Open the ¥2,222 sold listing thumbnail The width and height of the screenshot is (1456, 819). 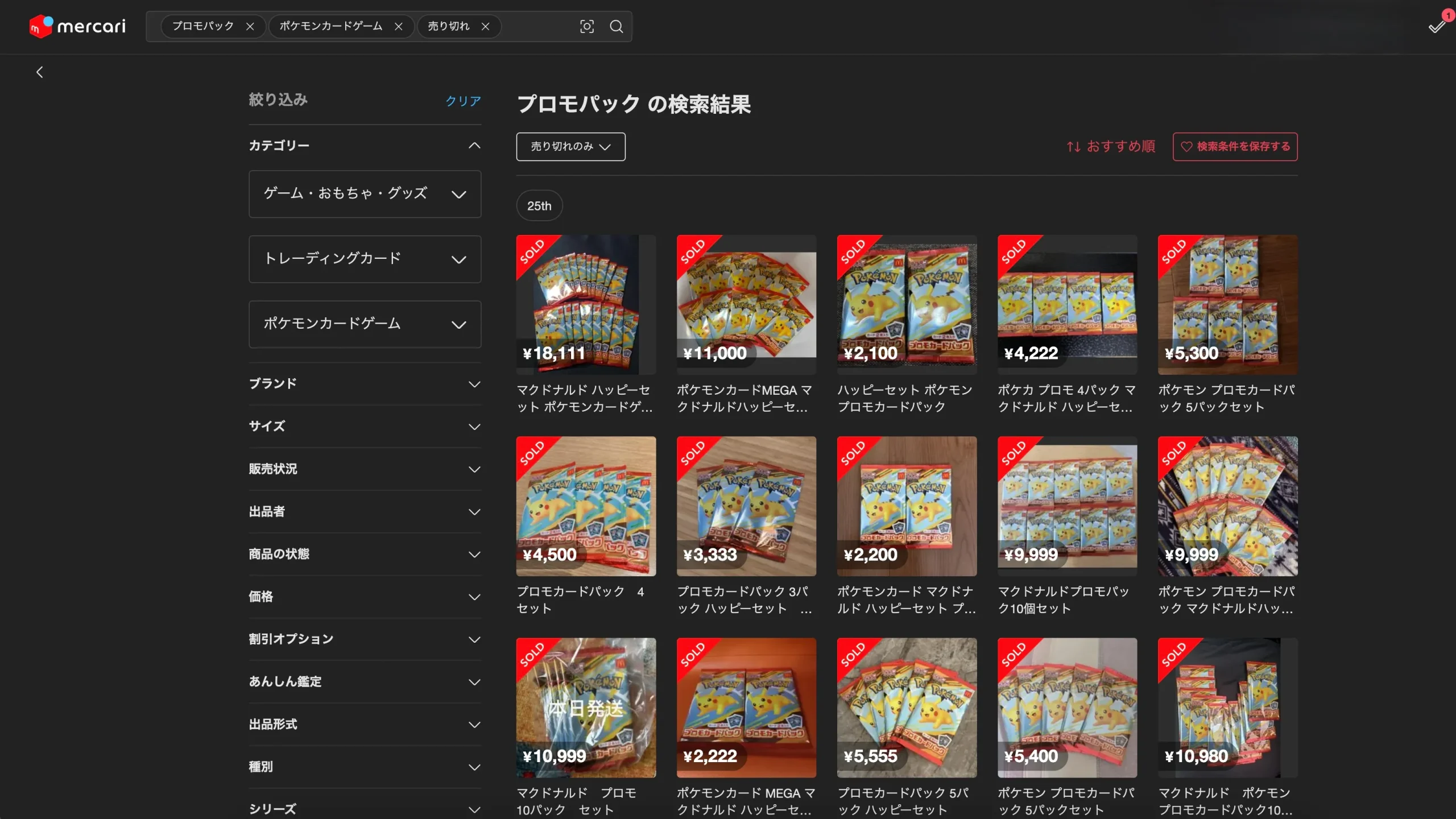pyautogui.click(x=746, y=708)
